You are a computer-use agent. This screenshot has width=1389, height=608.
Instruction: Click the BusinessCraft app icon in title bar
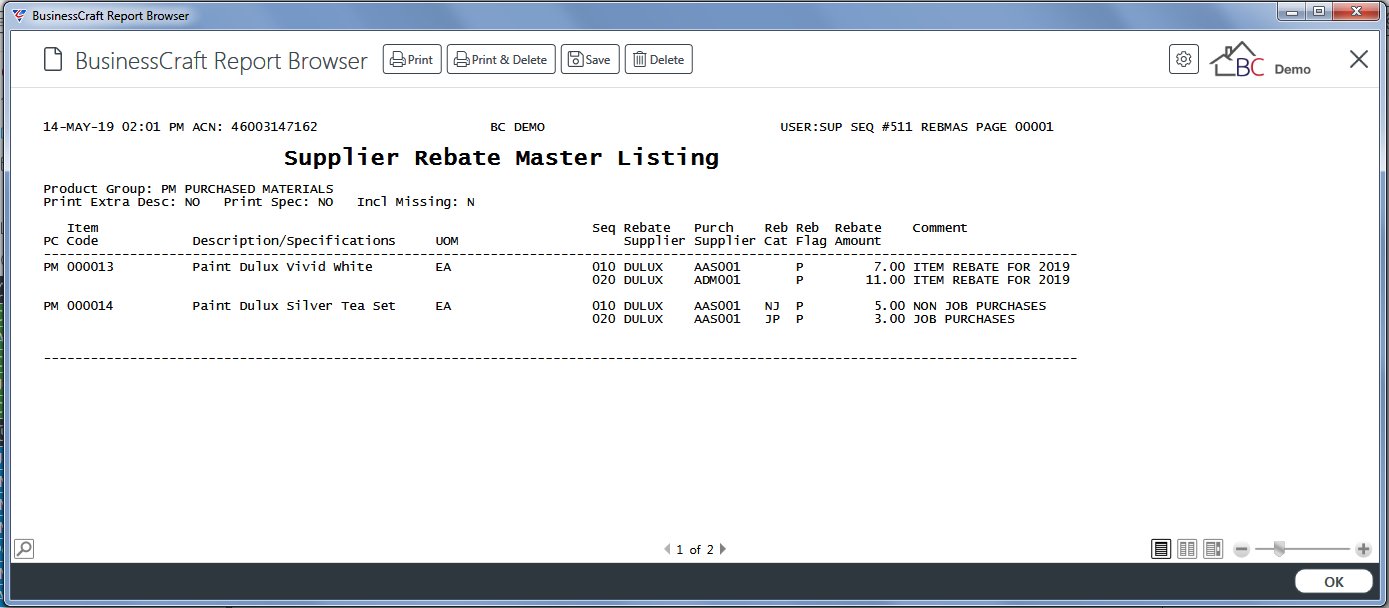pyautogui.click(x=19, y=15)
